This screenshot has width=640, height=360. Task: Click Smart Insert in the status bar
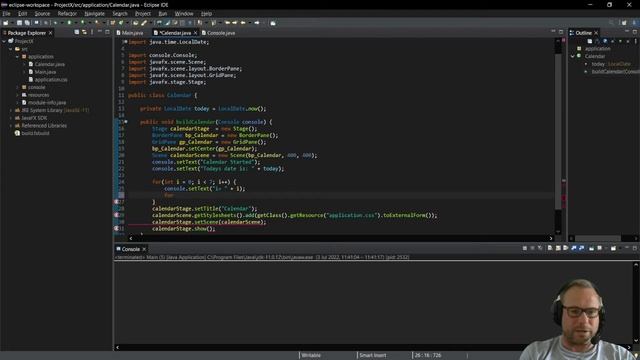pos(373,355)
